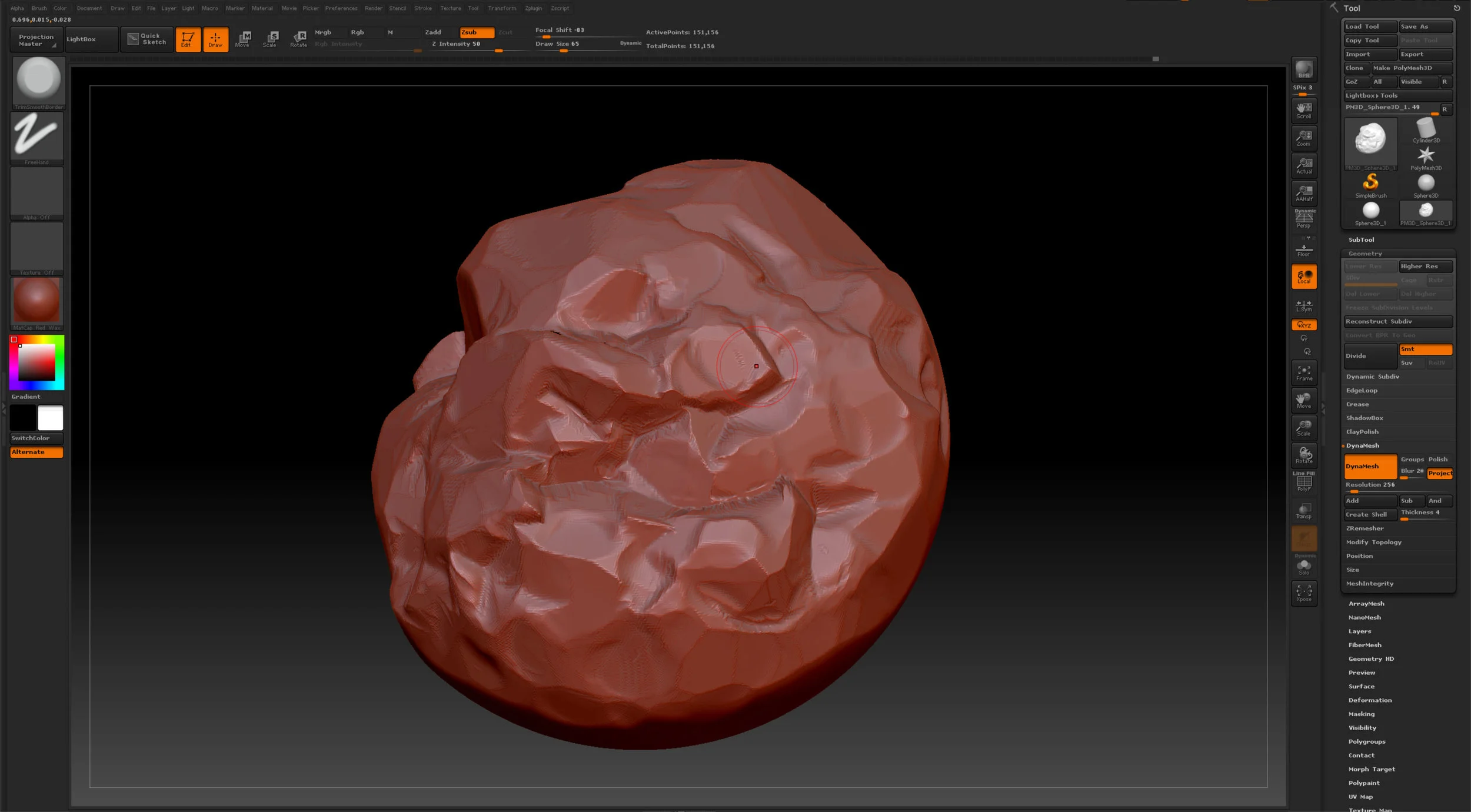Open the MatCap Red Wax material selector
The image size is (1471, 812).
(38, 304)
